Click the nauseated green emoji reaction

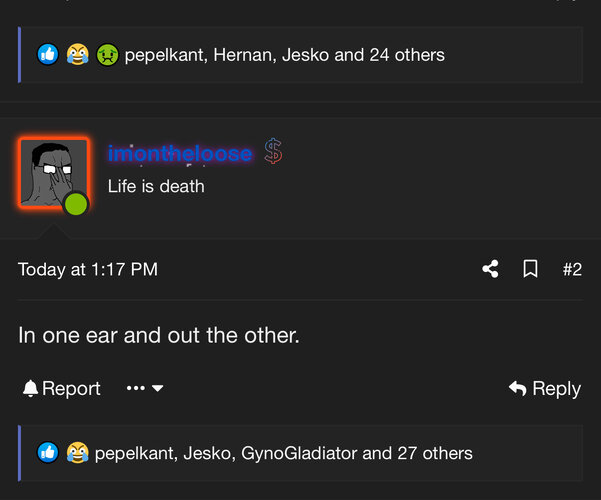107,55
